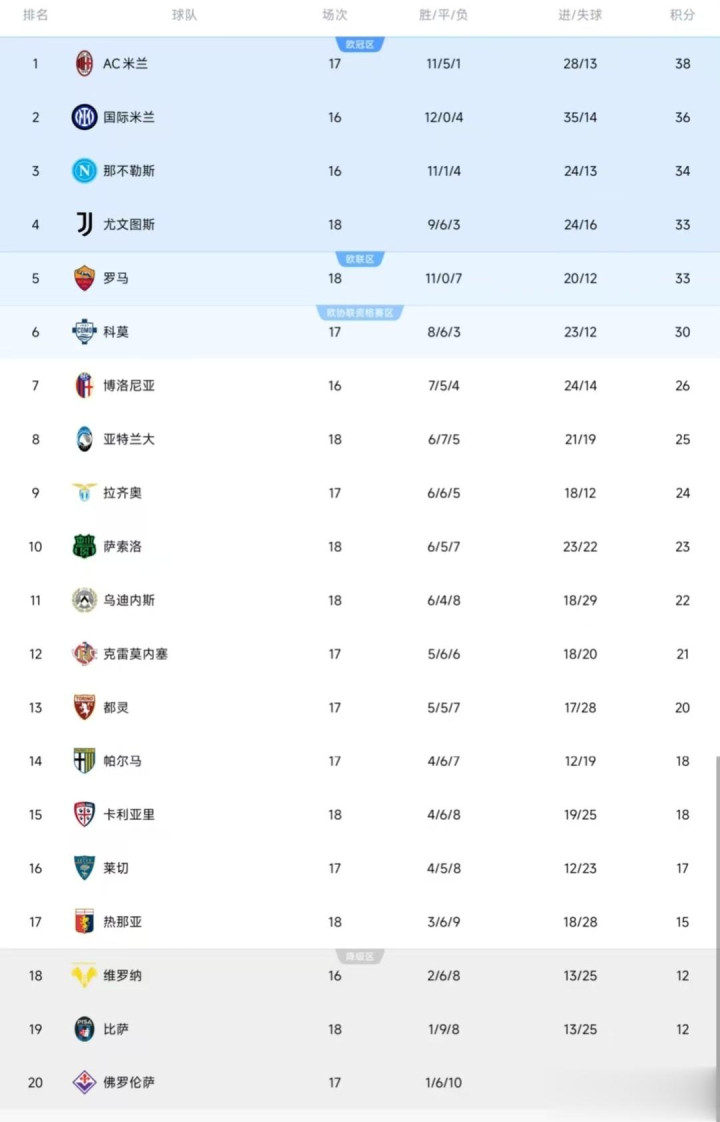This screenshot has height=1122, width=720.
Task: Click the 佛罗伦萨 purple club crest
Action: (84, 1082)
